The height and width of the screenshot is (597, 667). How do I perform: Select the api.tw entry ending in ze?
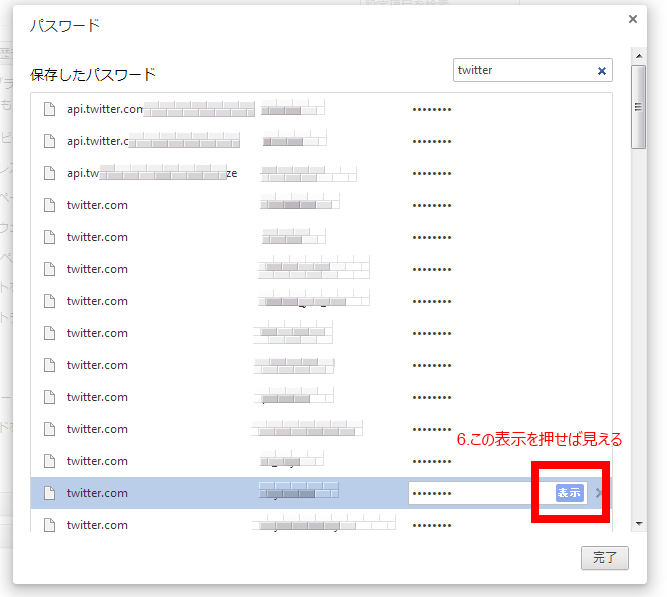(321, 173)
